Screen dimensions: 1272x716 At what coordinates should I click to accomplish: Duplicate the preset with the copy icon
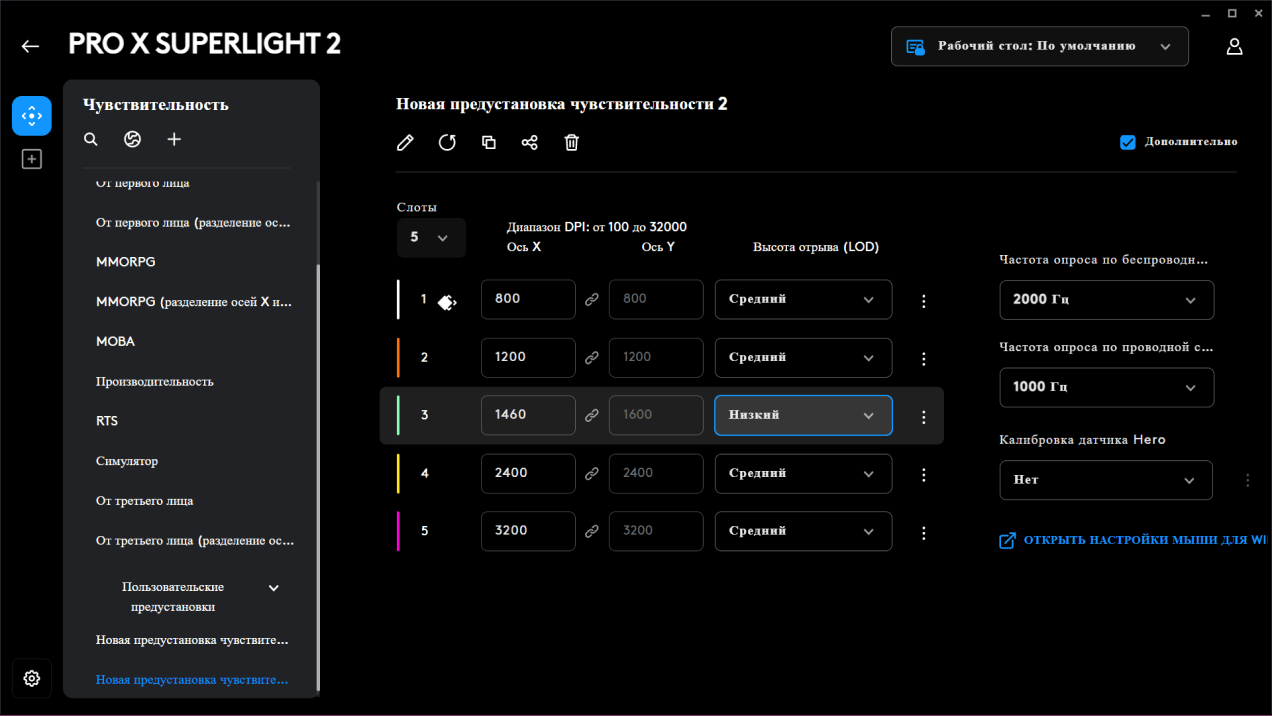pos(489,143)
